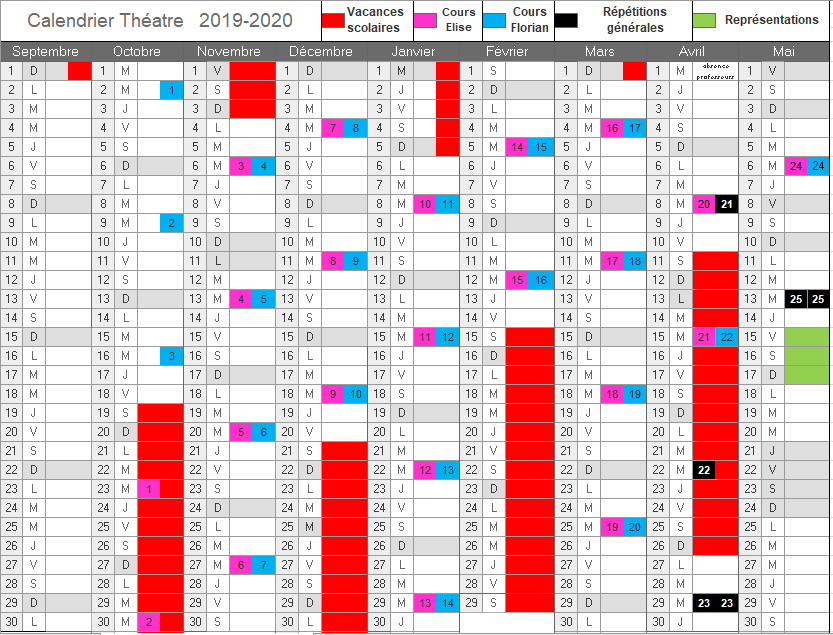Select magenta Elise cell 1 on October 23
The width and height of the screenshot is (833, 635).
(x=149, y=489)
